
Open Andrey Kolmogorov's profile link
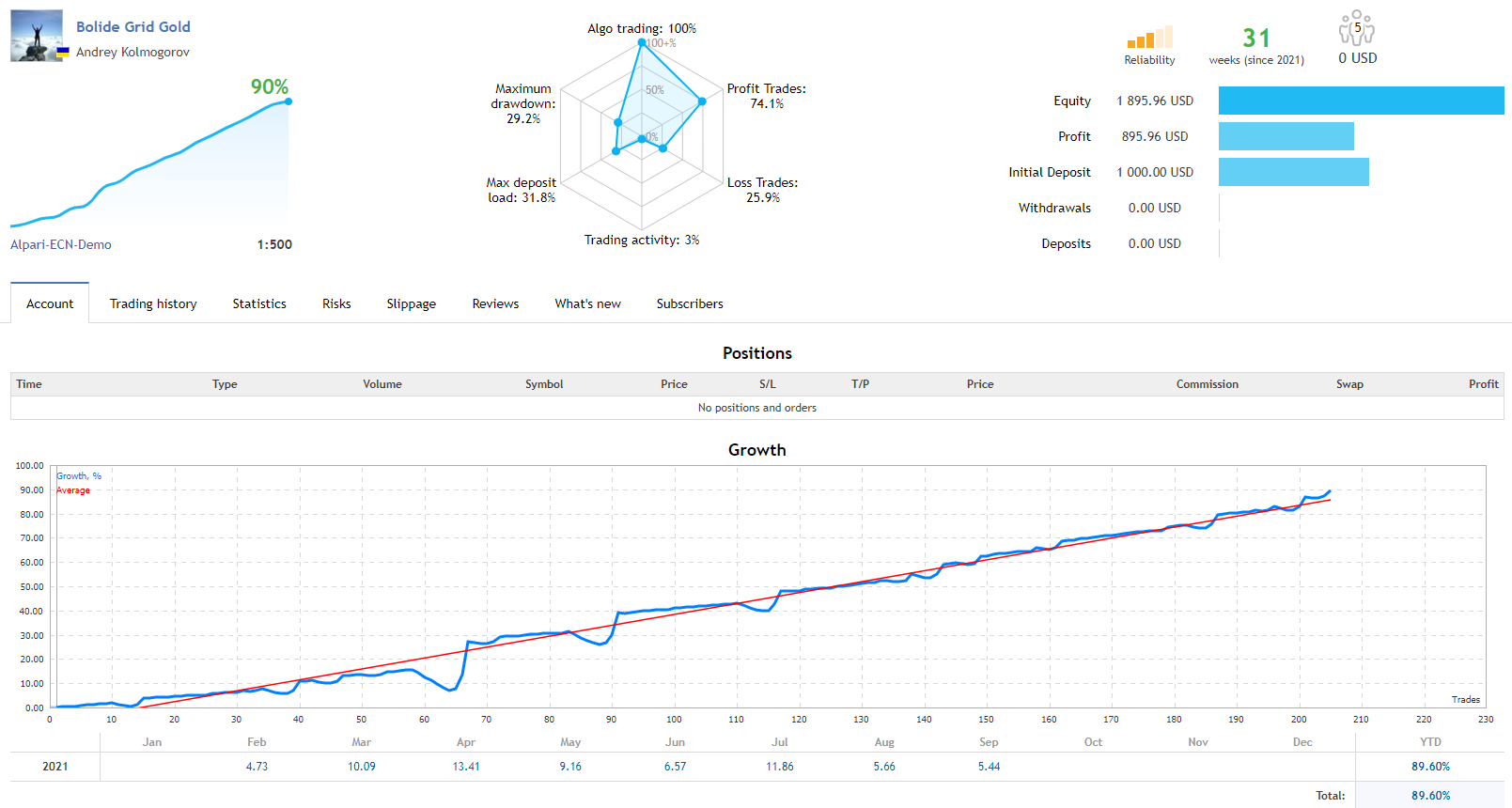pos(132,52)
